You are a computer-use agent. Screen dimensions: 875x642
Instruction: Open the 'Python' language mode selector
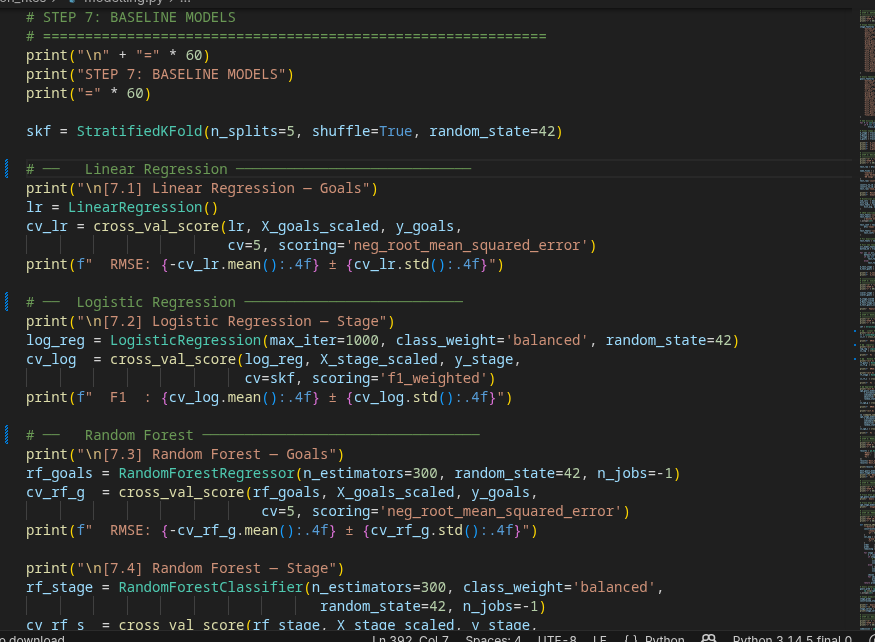[x=665, y=639]
